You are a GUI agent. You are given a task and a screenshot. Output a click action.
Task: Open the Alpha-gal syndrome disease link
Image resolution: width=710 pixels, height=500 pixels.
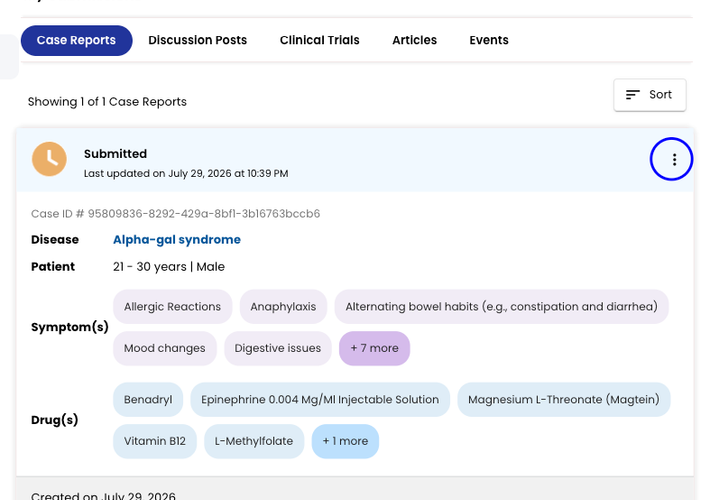coord(177,240)
